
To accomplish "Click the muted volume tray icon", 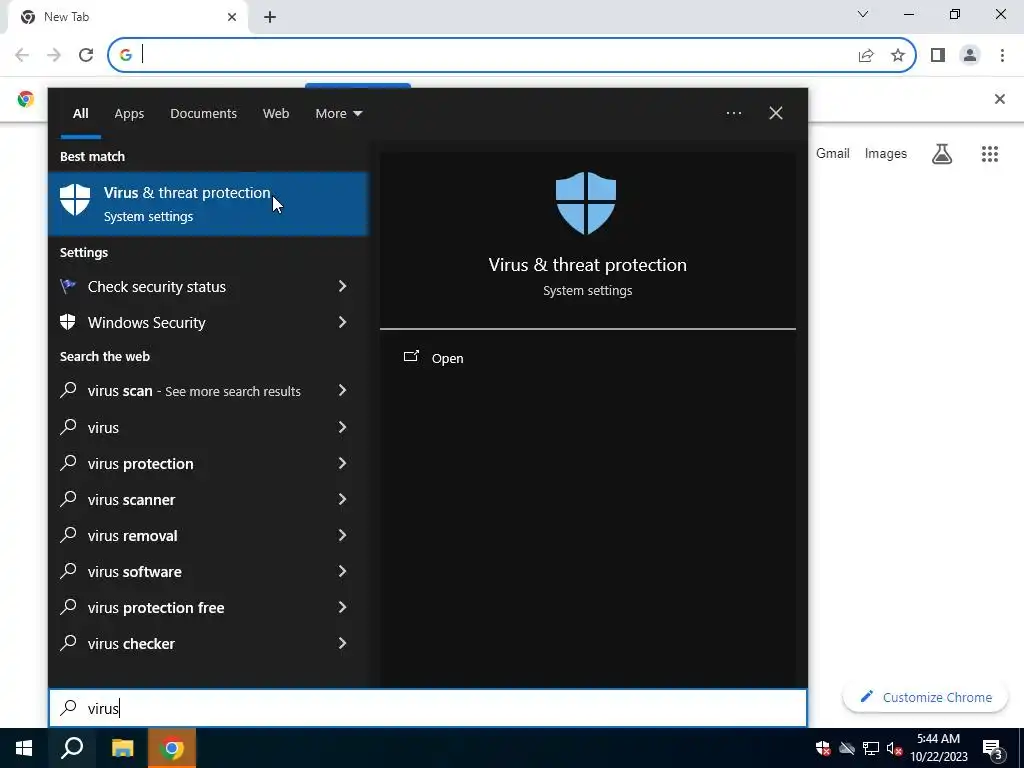I will point(894,748).
